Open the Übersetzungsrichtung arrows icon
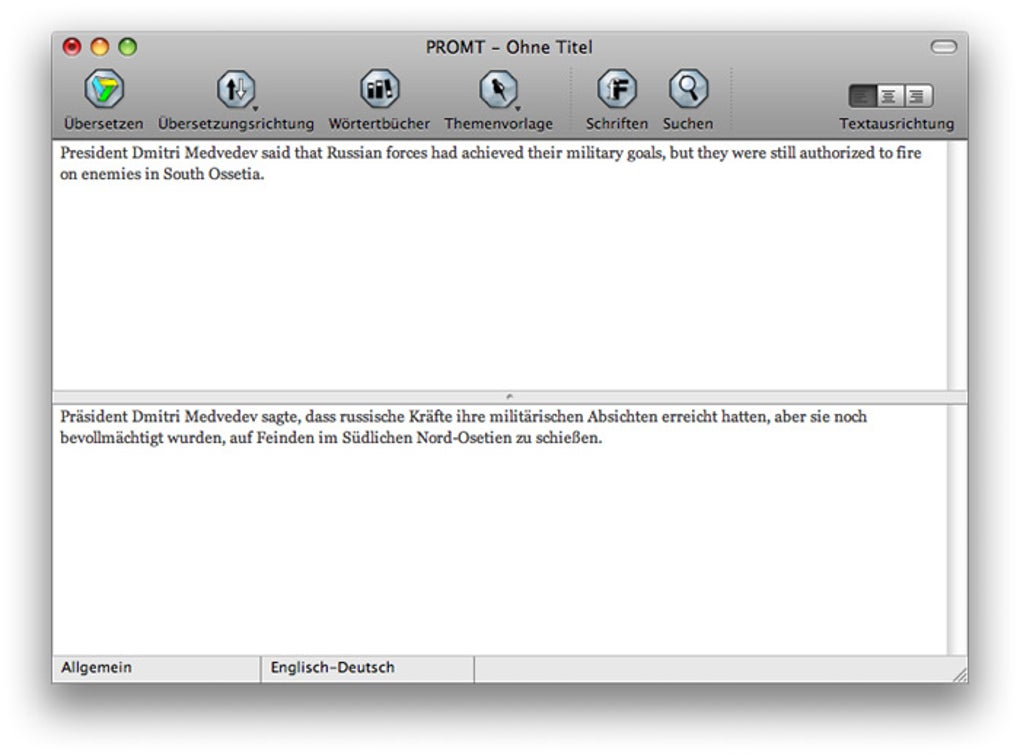This screenshot has width=1020, height=755. tap(235, 88)
